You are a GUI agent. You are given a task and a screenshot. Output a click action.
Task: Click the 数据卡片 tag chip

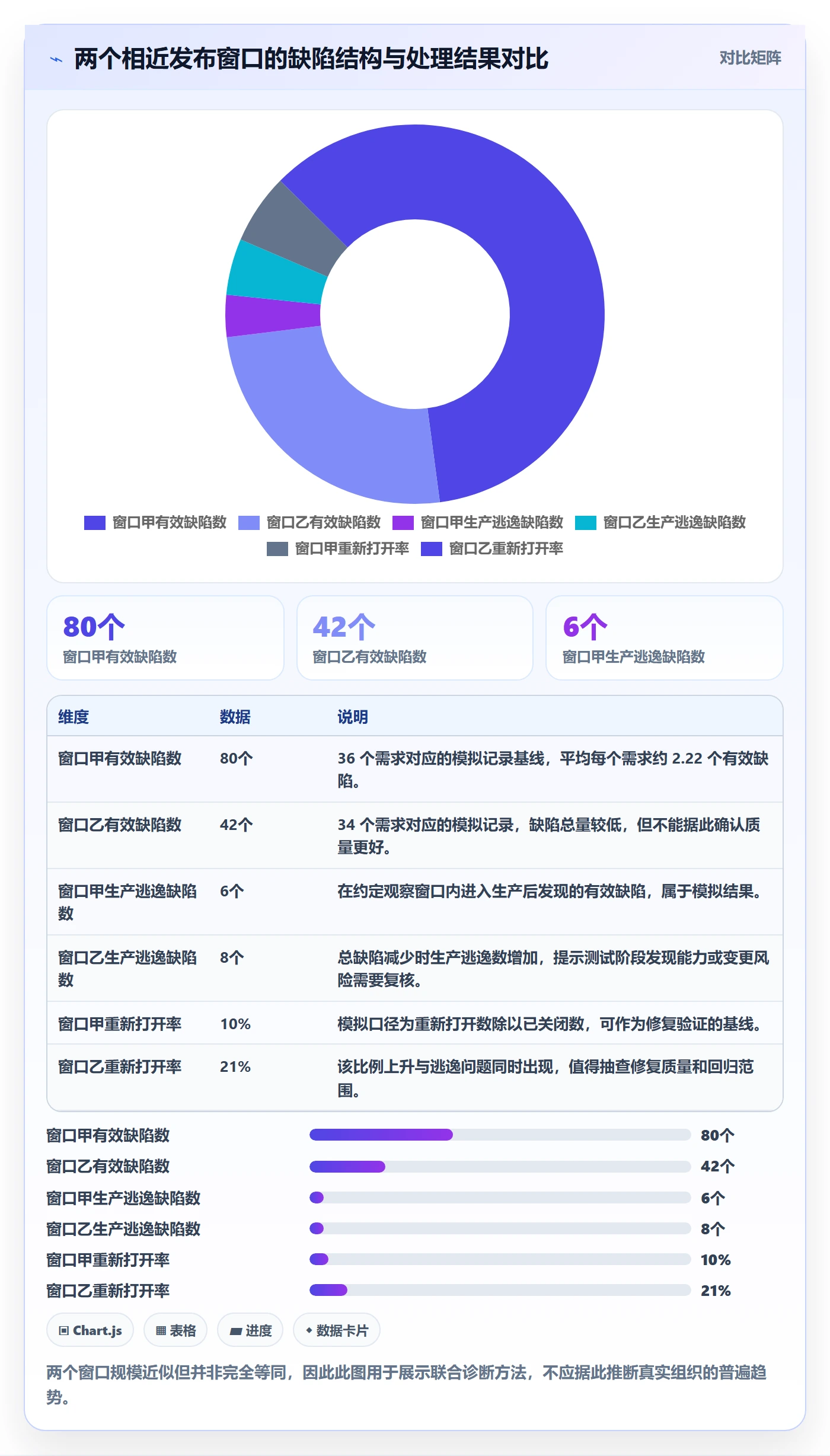point(337,1330)
